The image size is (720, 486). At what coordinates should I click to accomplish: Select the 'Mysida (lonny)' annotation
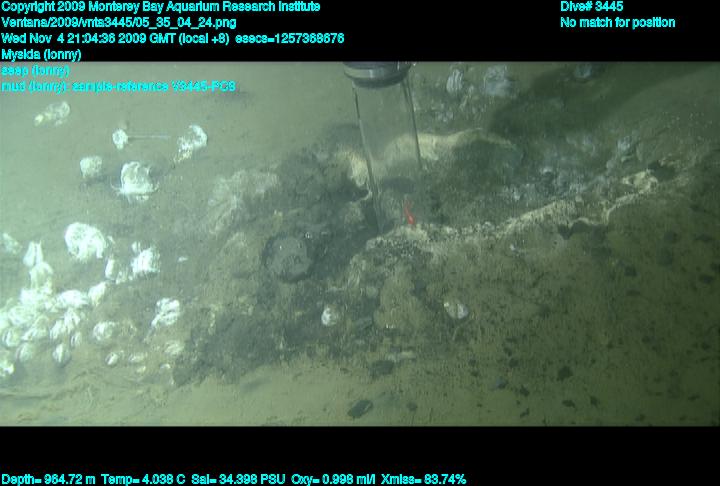(x=41, y=55)
